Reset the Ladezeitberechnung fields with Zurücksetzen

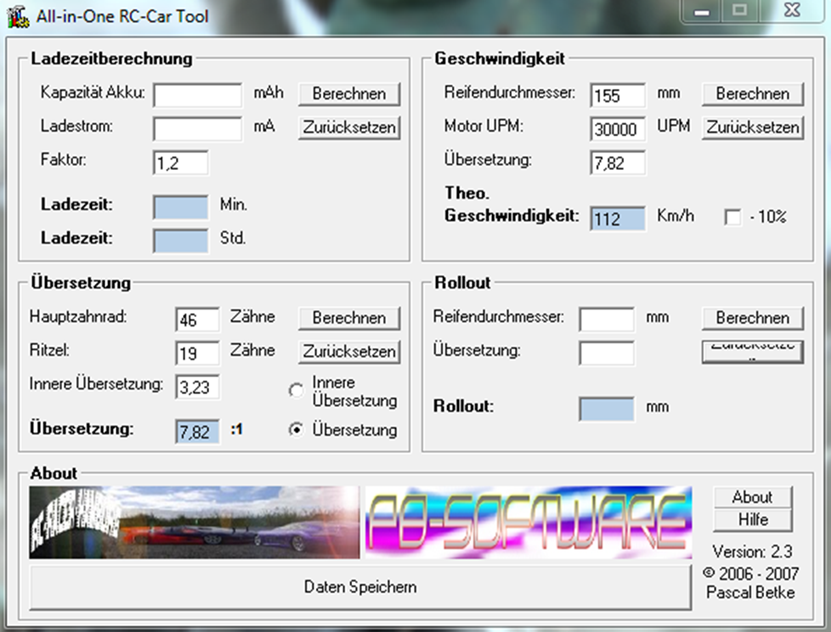[x=349, y=128]
